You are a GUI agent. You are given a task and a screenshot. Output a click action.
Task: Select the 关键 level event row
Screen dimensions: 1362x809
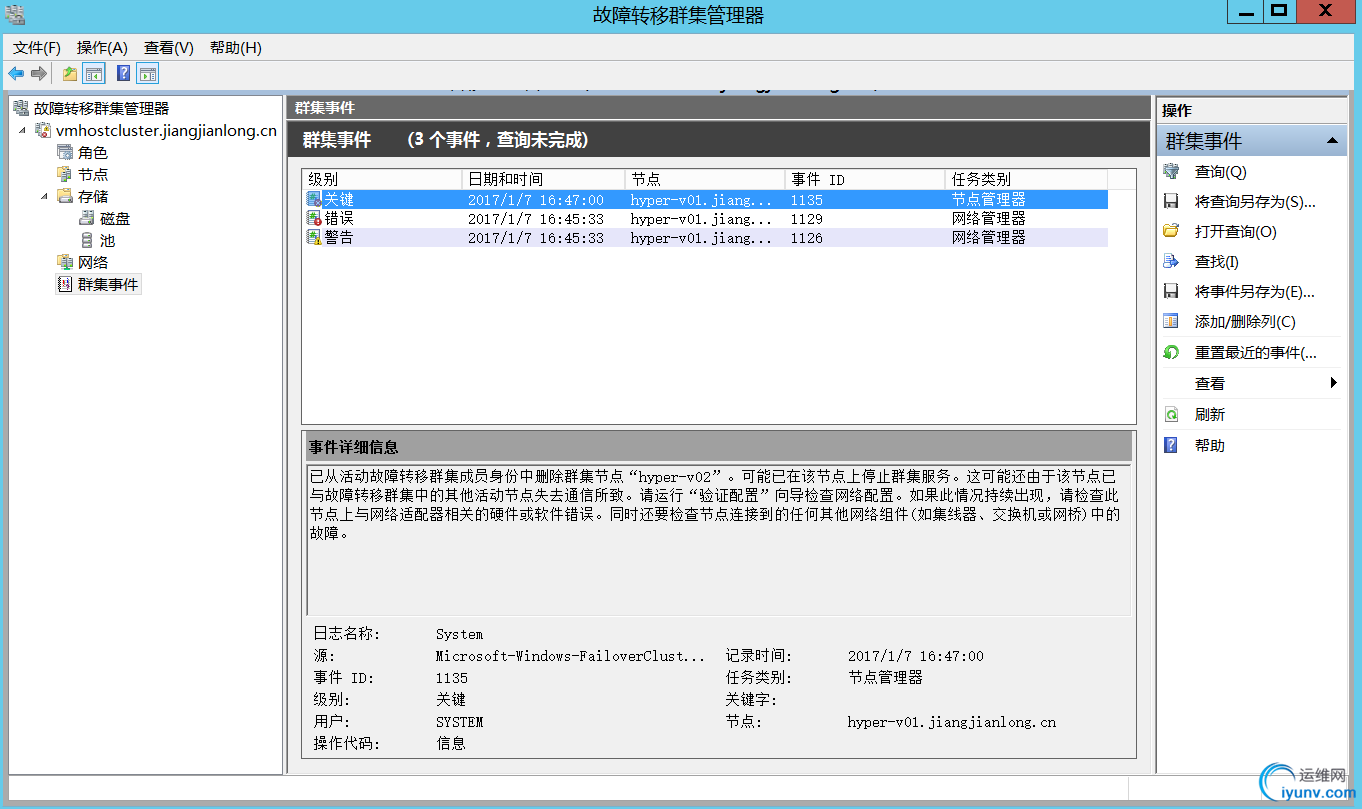(x=705, y=200)
